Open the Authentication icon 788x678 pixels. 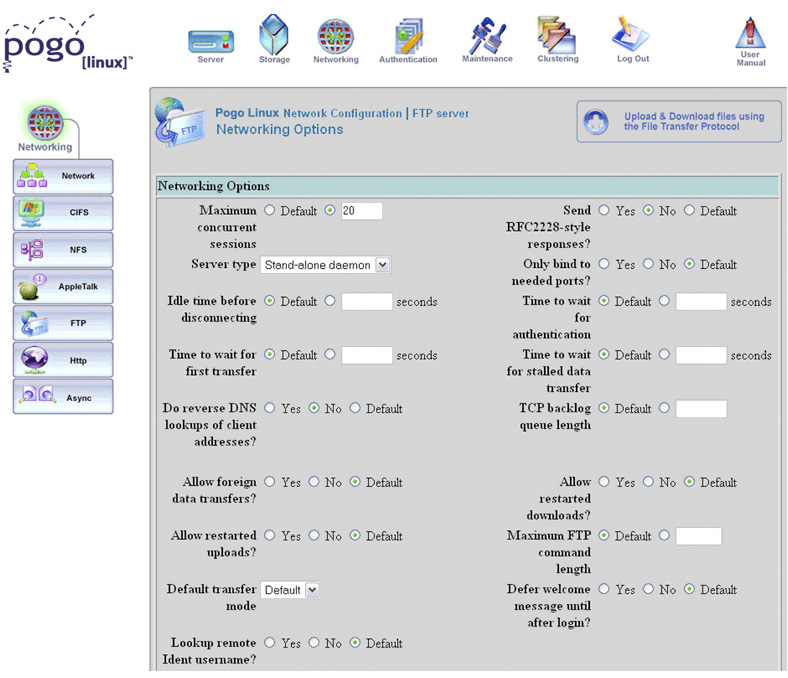(x=409, y=36)
